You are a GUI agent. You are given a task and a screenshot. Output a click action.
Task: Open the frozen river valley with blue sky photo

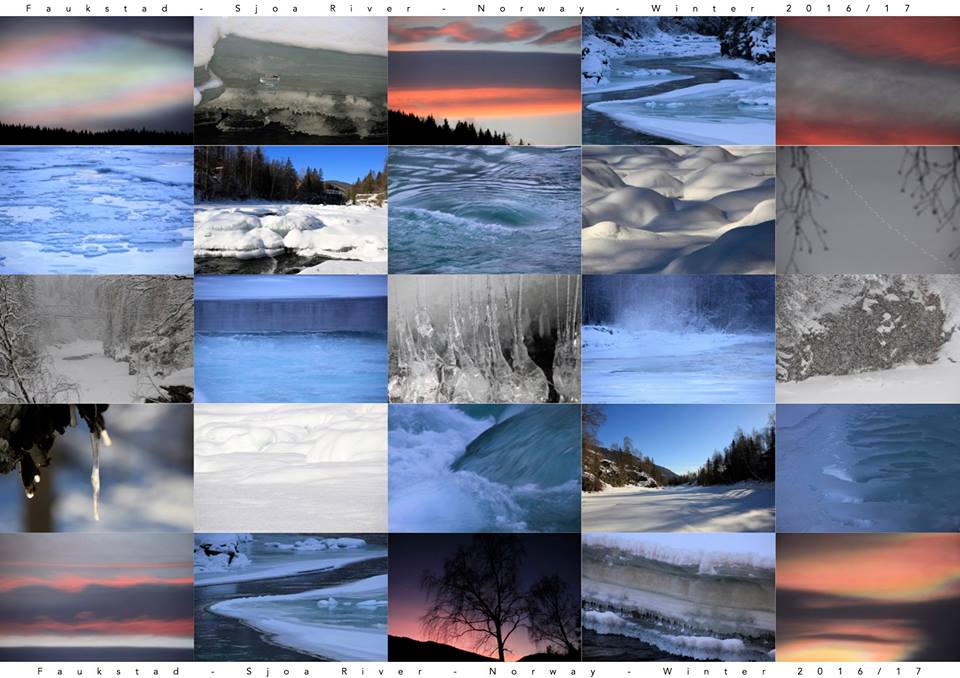pos(678,468)
